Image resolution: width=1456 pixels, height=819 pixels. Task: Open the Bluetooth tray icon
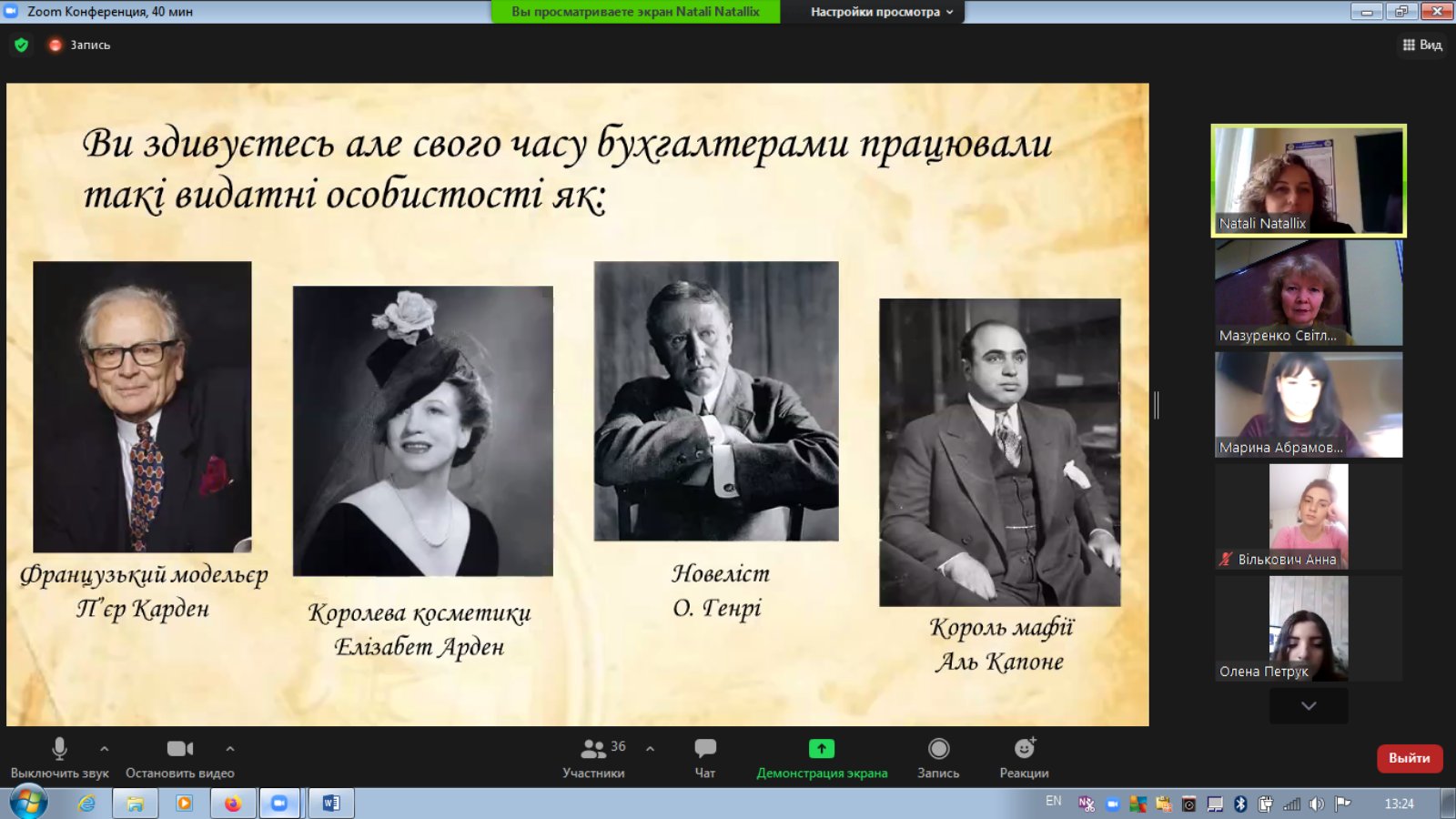tap(1239, 804)
